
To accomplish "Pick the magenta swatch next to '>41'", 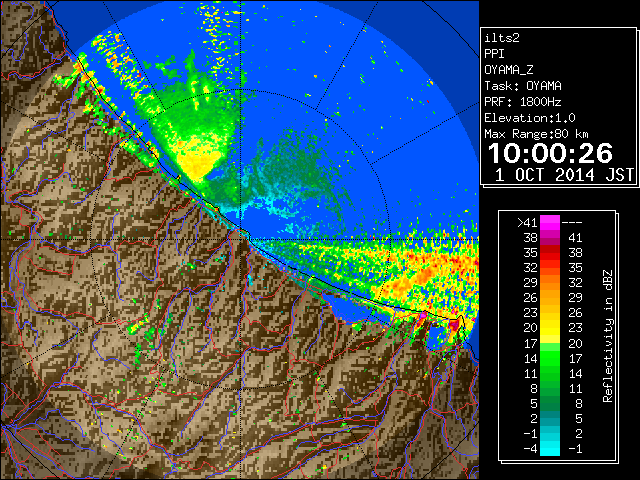I will pos(550,222).
